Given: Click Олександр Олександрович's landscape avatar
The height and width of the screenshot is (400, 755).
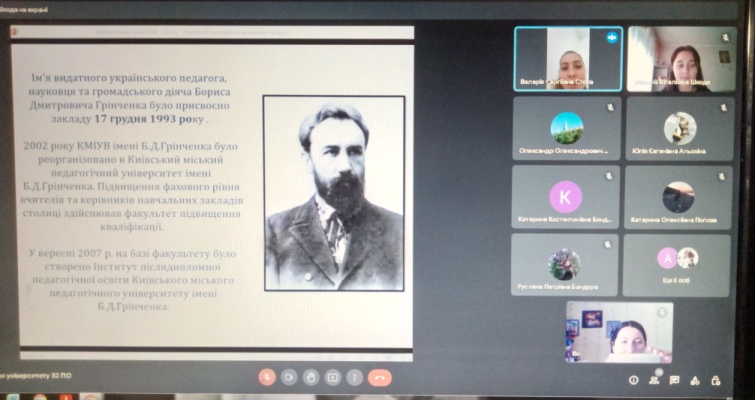Looking at the screenshot, I should (567, 128).
